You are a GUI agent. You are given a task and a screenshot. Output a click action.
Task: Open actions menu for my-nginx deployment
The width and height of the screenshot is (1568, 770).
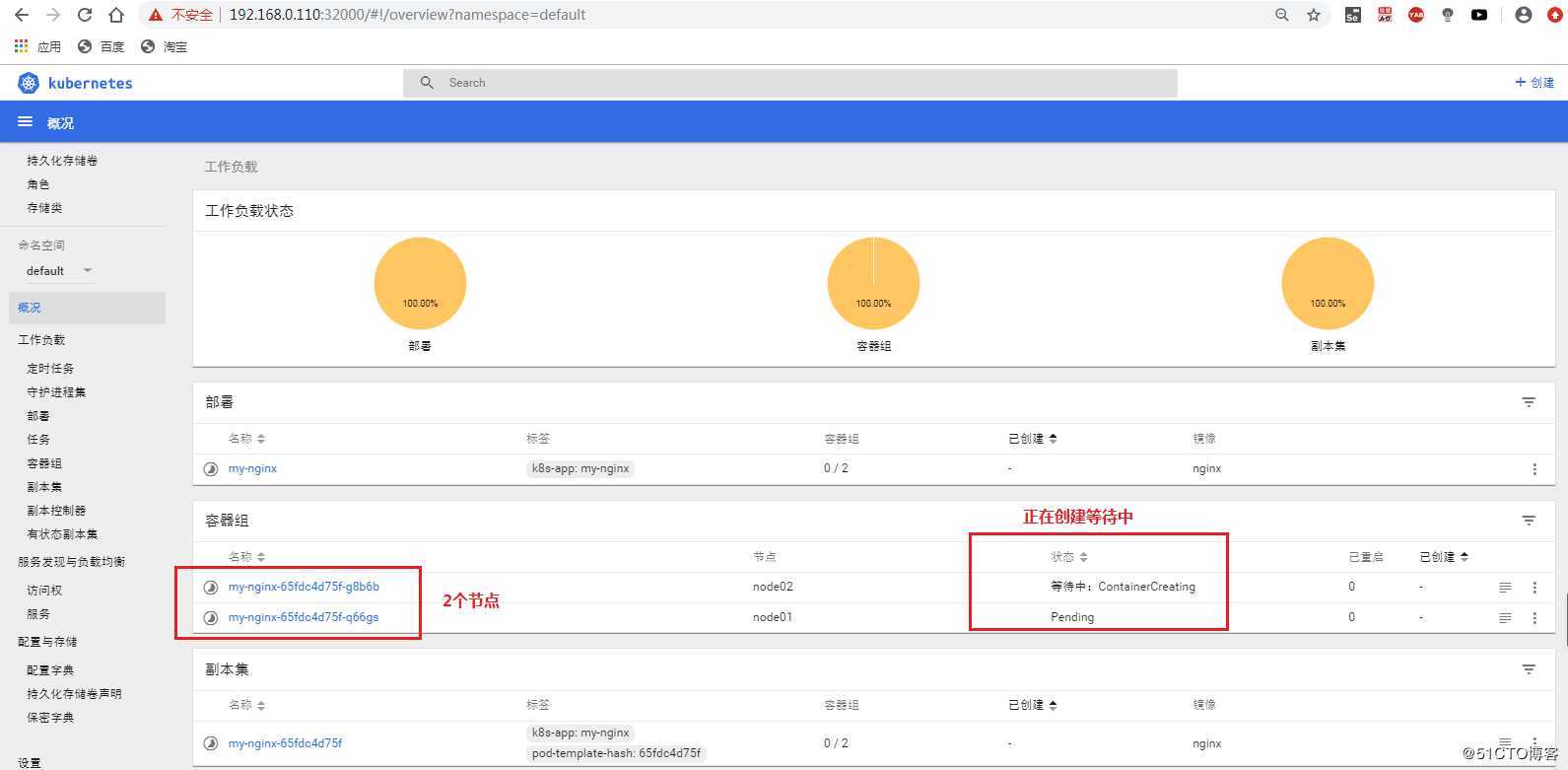tap(1534, 469)
